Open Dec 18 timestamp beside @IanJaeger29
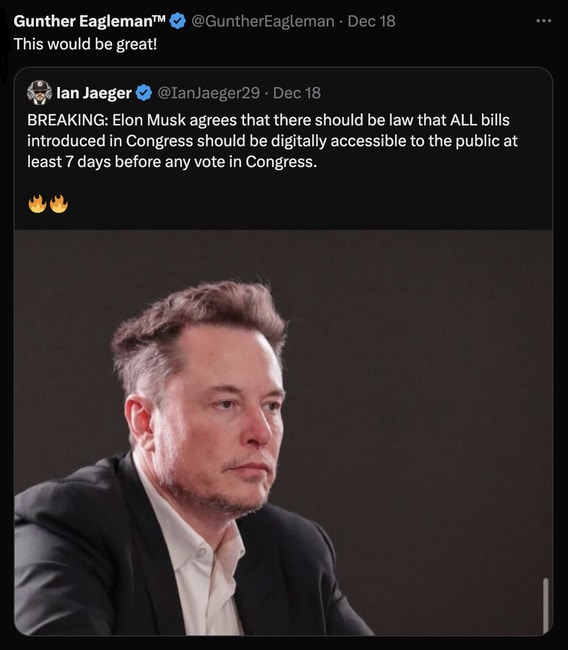568x650 pixels. point(297,93)
